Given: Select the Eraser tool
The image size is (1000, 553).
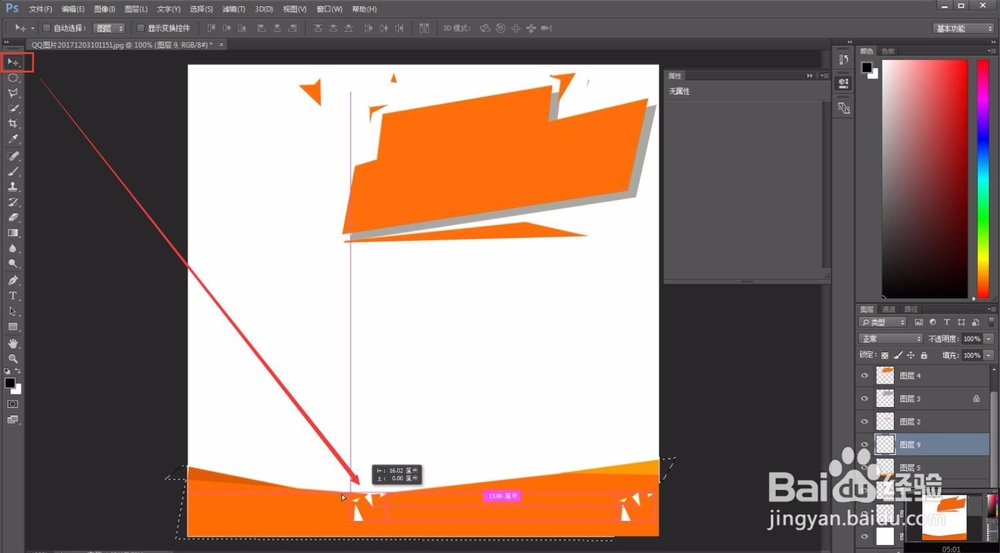Looking at the screenshot, I should (x=13, y=218).
